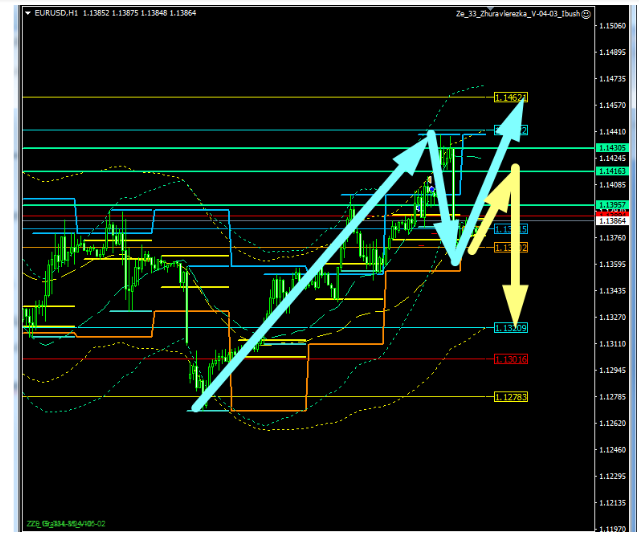
Task: Click the 1.14570 price scale value
Action: 613,105
